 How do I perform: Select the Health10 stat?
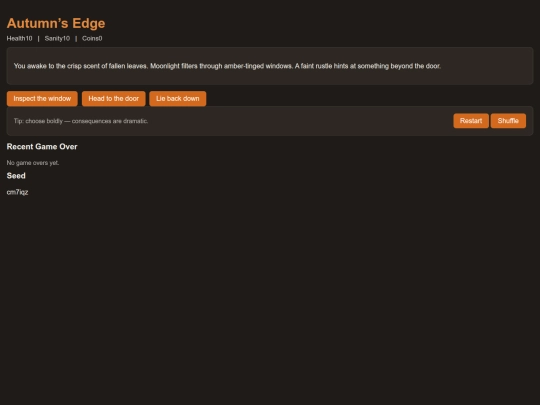[19, 39]
